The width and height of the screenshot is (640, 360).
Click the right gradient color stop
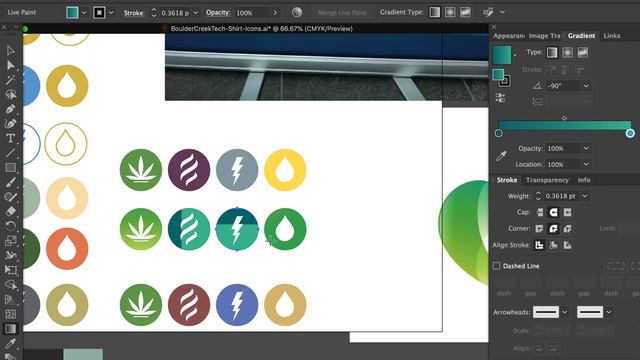(x=630, y=133)
